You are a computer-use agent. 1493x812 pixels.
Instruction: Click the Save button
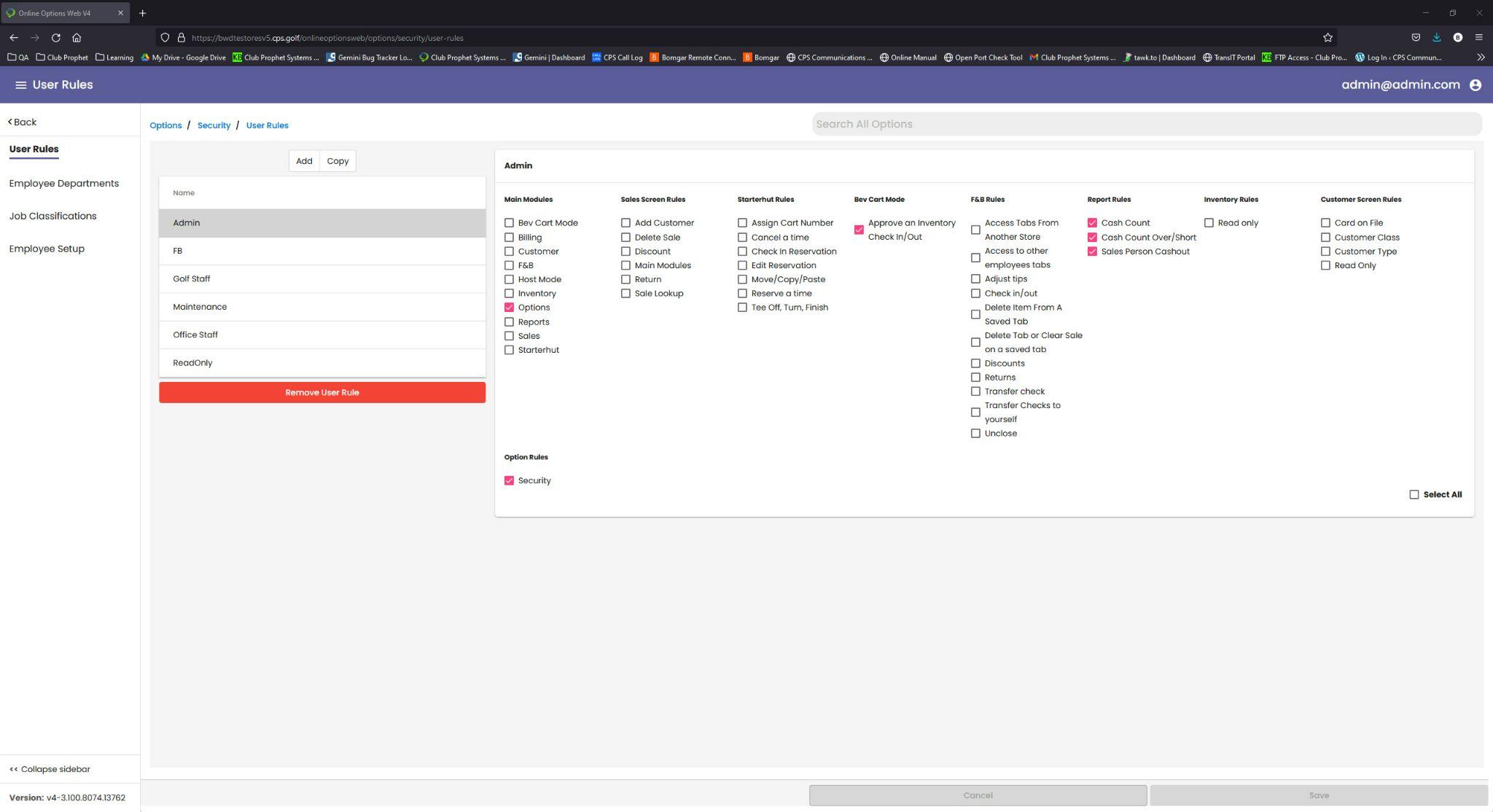(1319, 795)
